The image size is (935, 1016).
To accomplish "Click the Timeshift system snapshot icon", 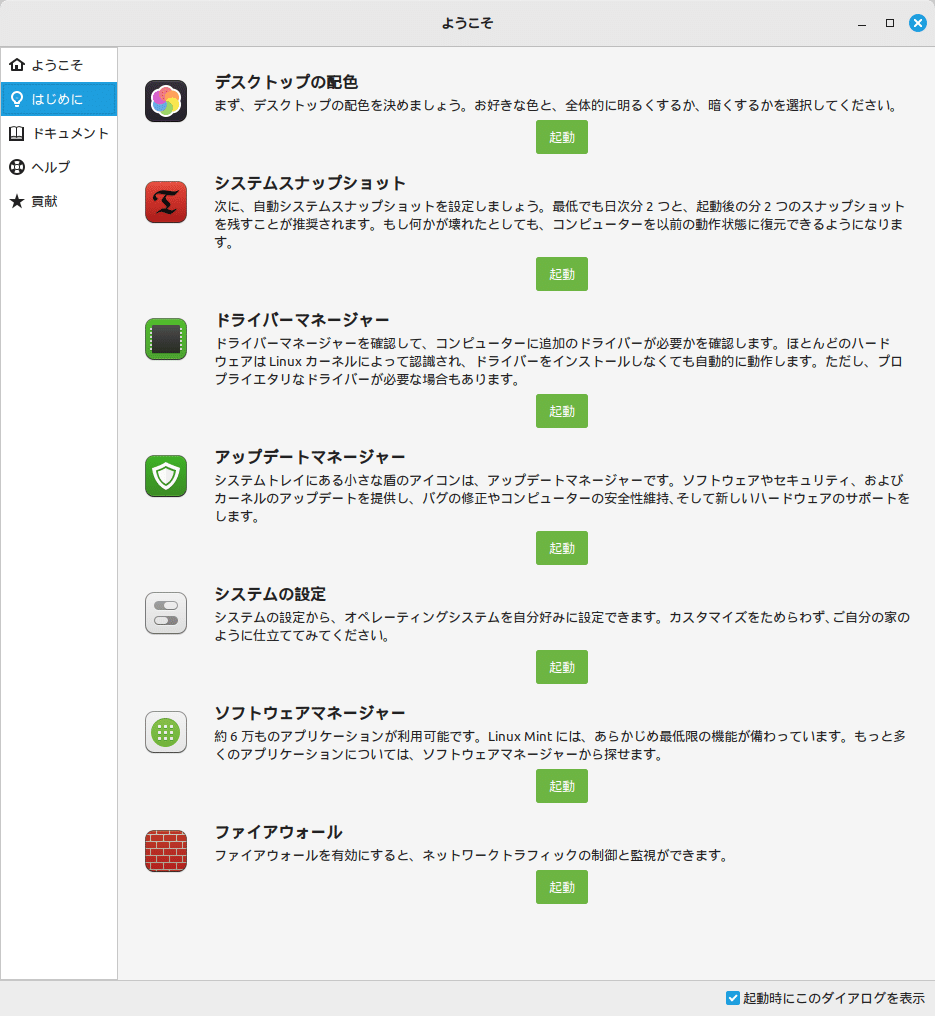I will (166, 202).
